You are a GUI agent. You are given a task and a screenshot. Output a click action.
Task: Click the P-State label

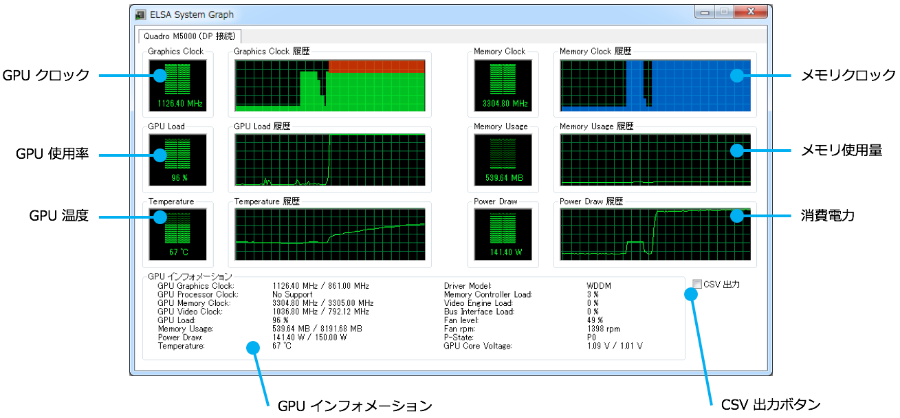point(460,337)
